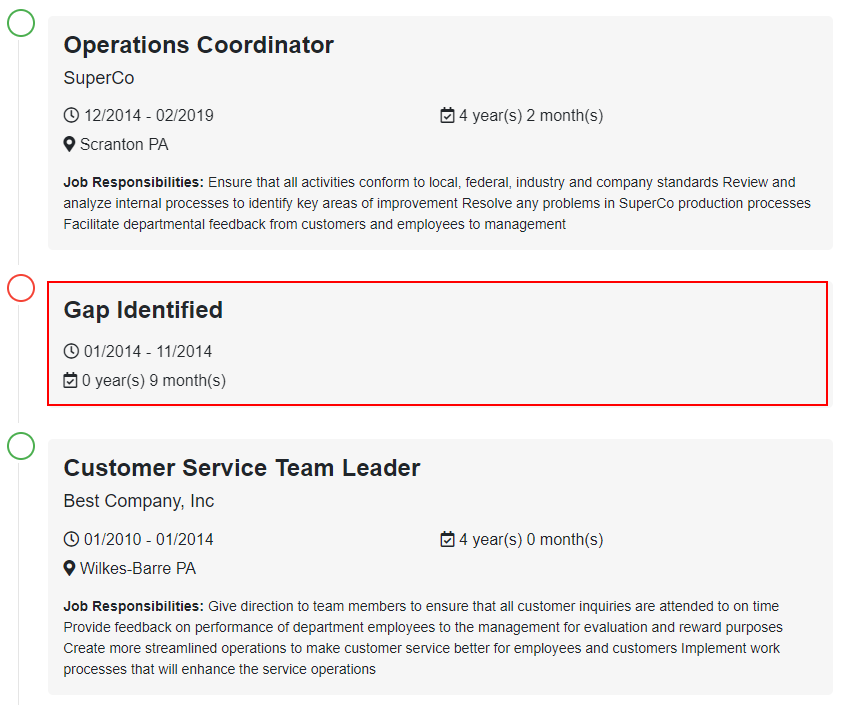The width and height of the screenshot is (844, 705).
Task: Click the location pin beside Scranton PA
Action: pyautogui.click(x=69, y=144)
